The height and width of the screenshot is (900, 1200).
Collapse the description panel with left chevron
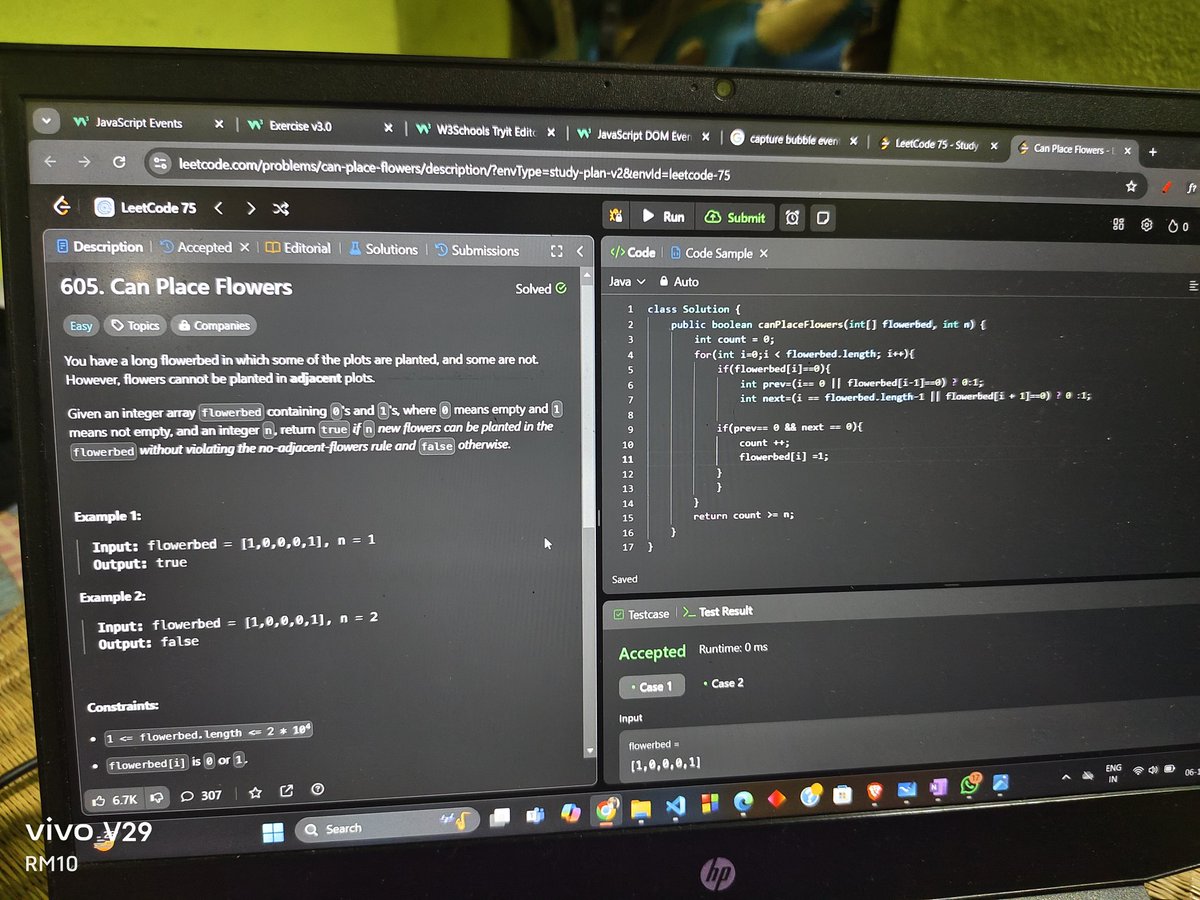point(579,251)
